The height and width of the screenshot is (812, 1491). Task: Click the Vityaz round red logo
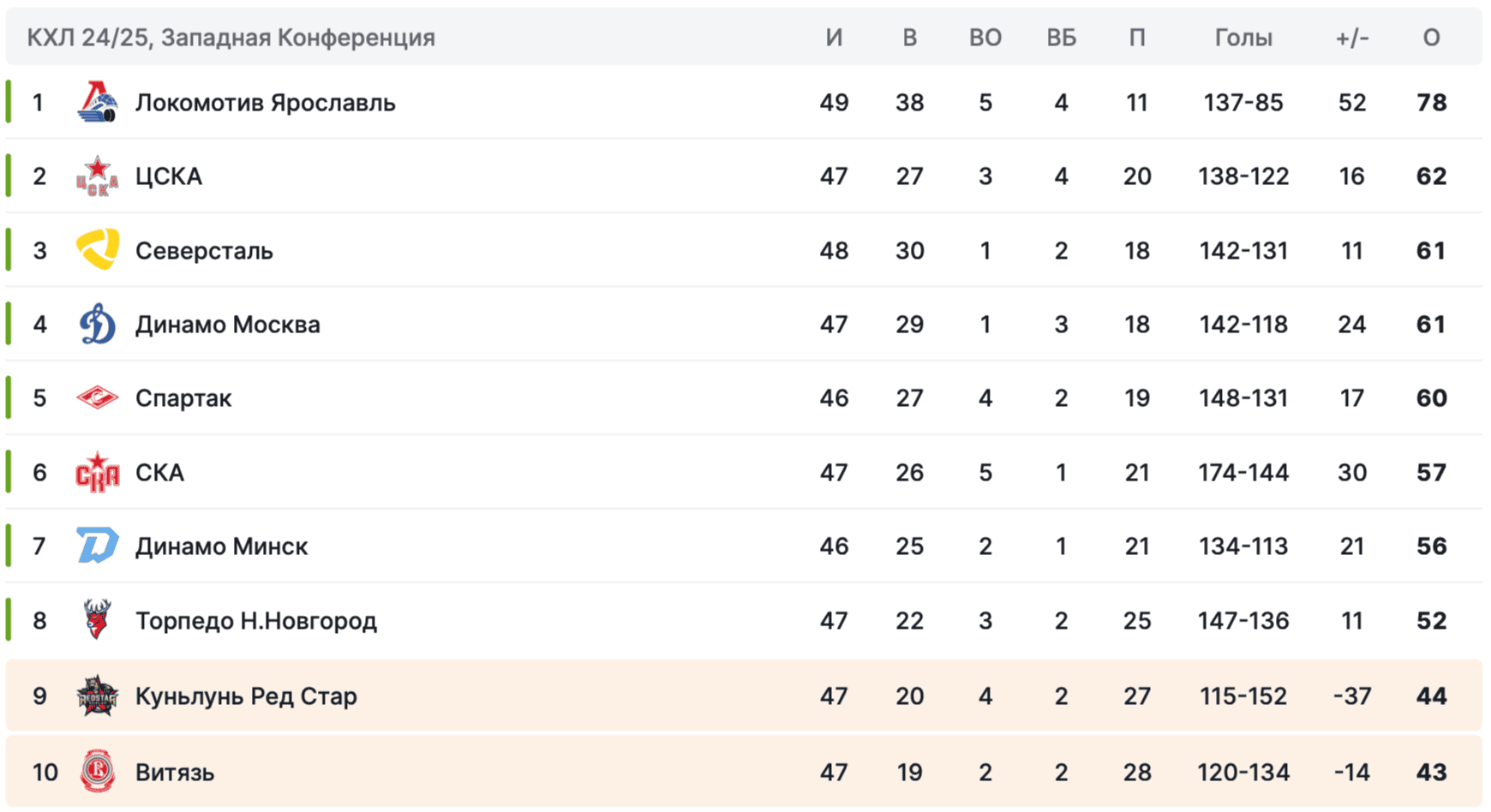click(97, 771)
